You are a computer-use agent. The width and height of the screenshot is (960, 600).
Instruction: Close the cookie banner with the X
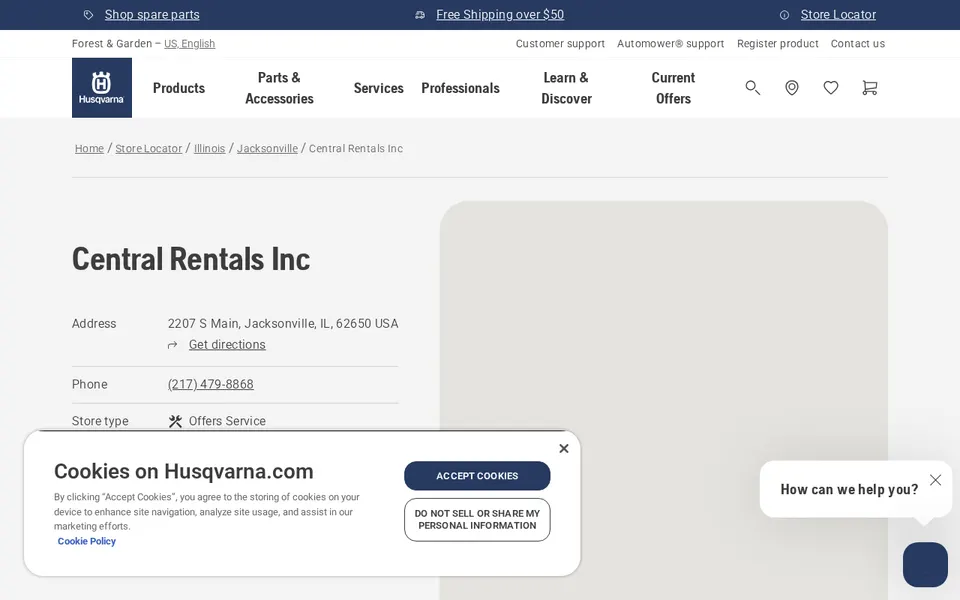(x=564, y=448)
